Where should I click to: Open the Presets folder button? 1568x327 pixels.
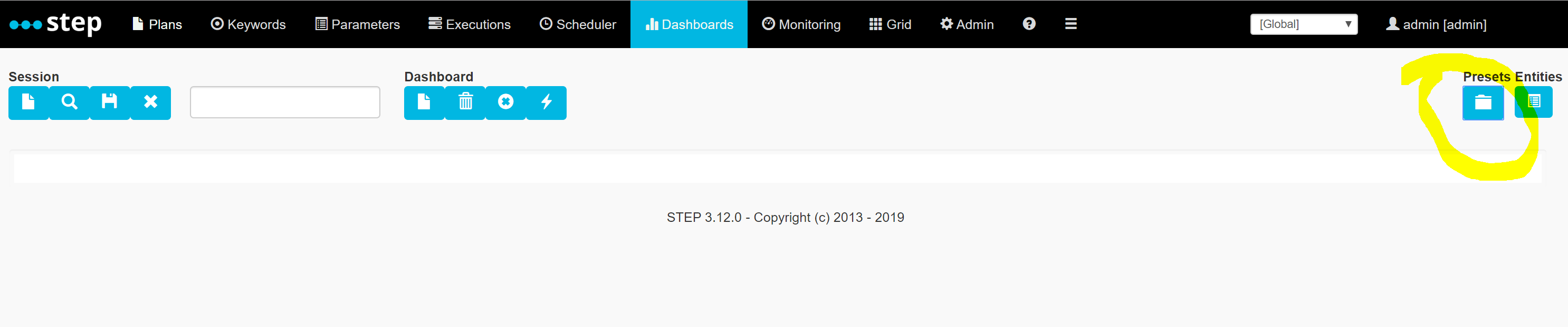[x=1483, y=102]
